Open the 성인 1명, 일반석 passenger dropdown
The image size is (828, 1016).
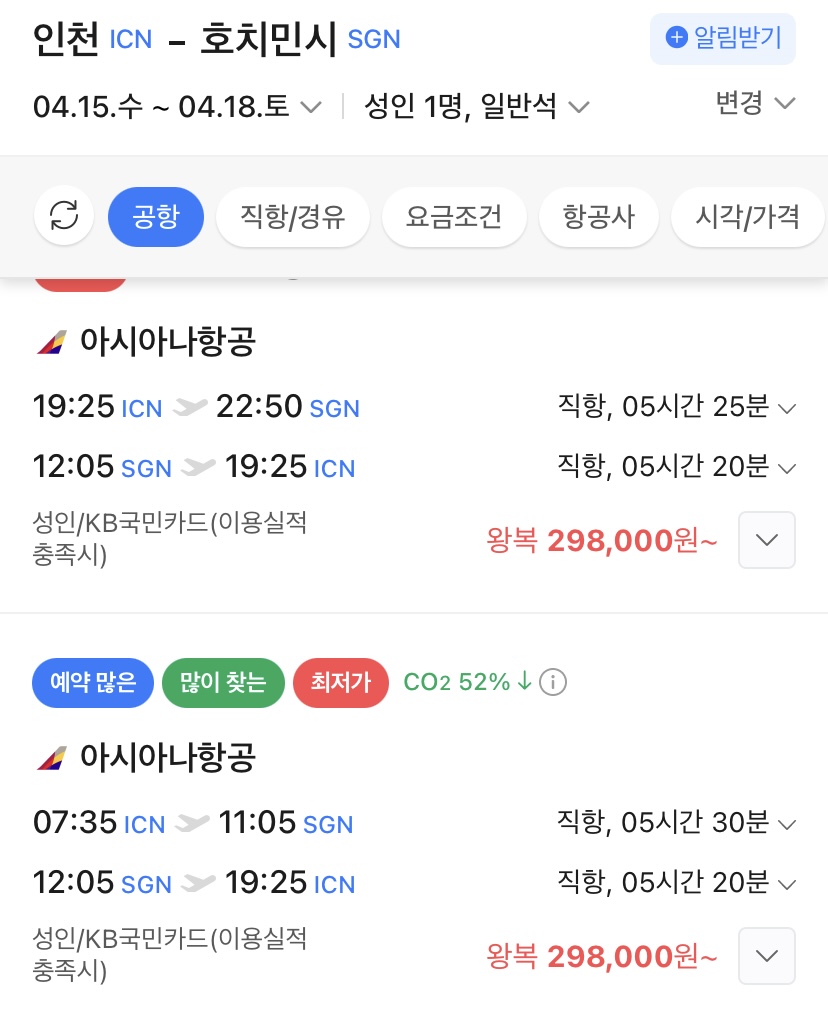point(477,106)
